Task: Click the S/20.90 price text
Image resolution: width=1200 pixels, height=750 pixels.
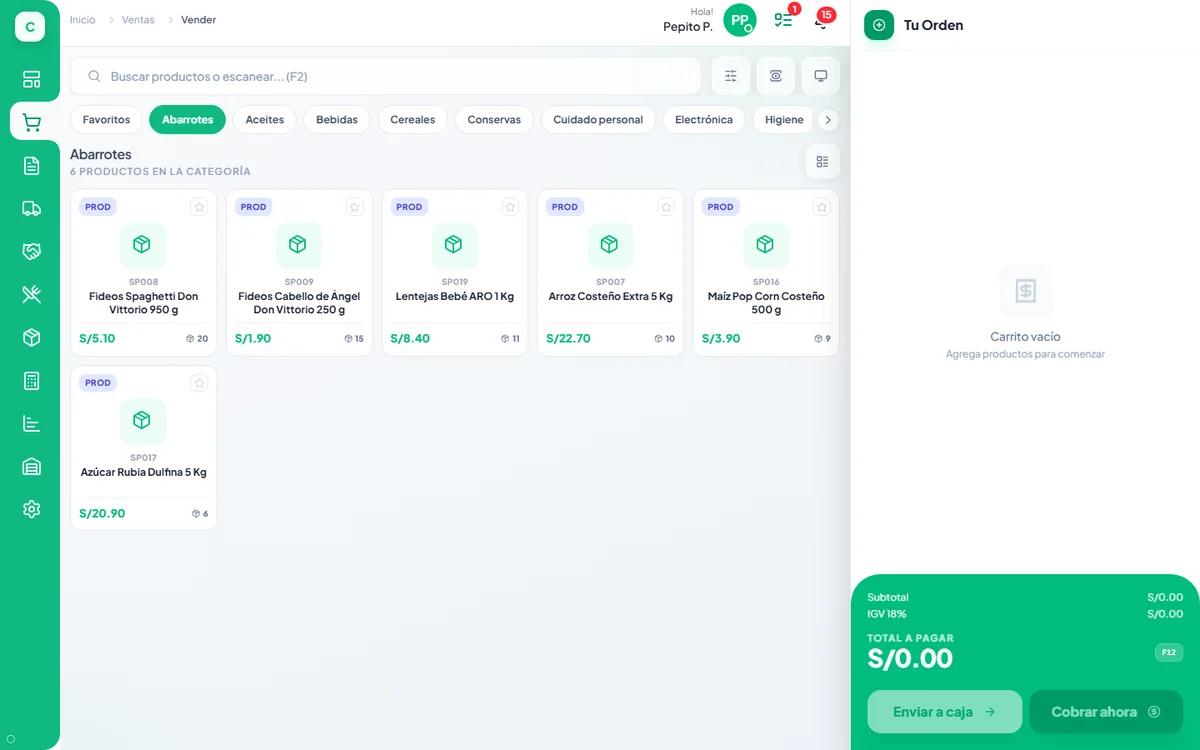Action: coord(102,513)
